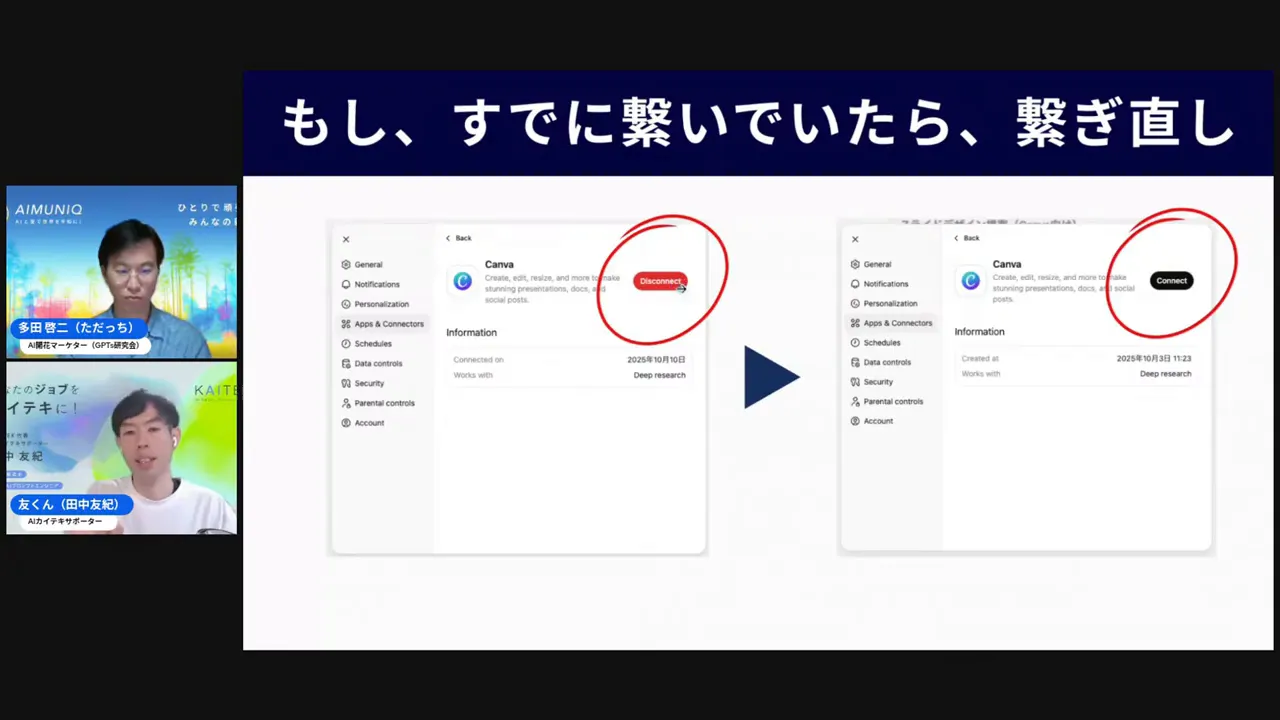This screenshot has height=720, width=1280.
Task: Click "Deep research" value in left panel
Action: 660,375
